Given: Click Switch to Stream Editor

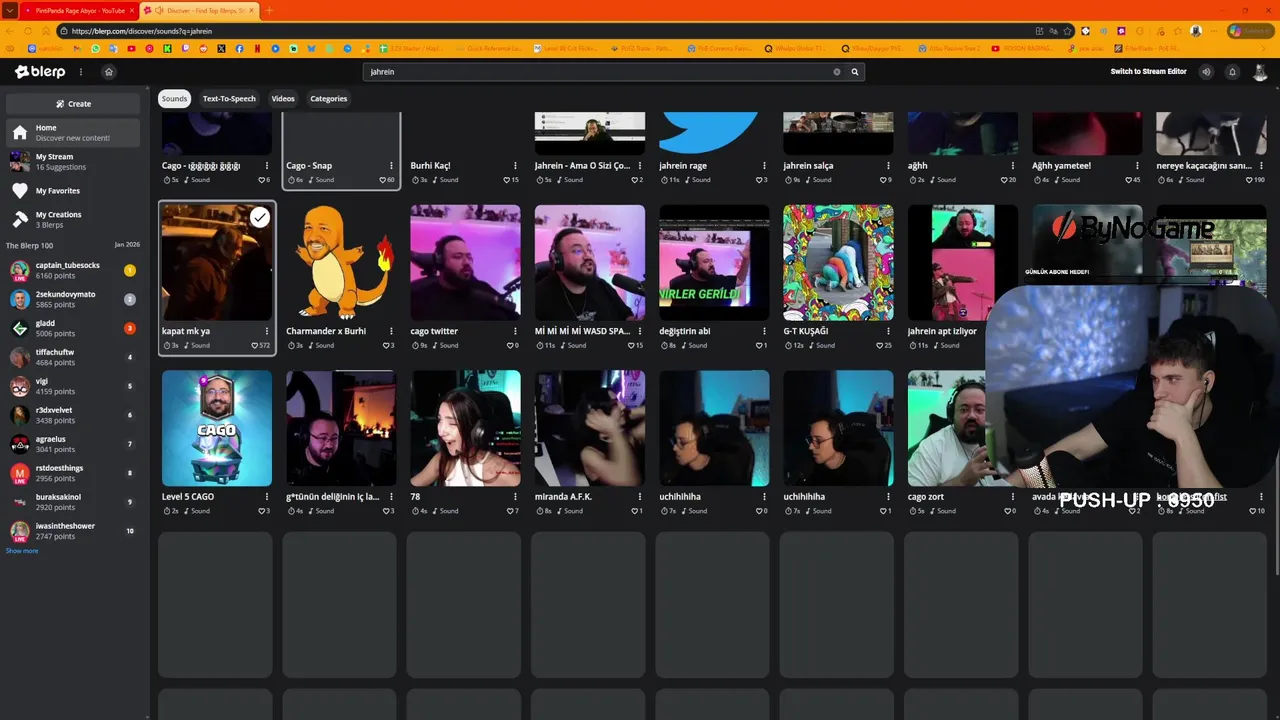Looking at the screenshot, I should click(1148, 72).
